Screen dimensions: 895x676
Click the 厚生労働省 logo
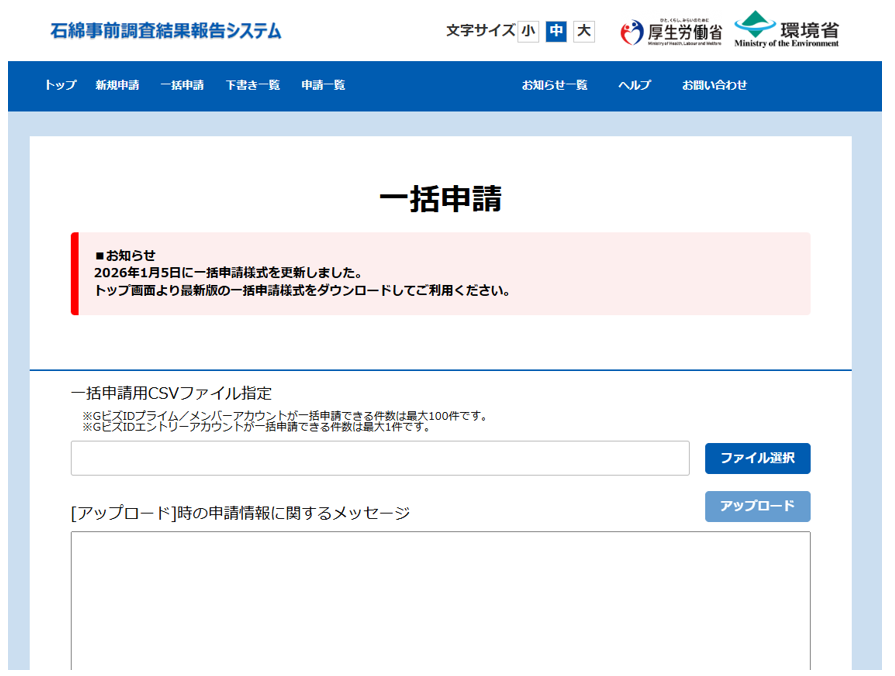(671, 32)
